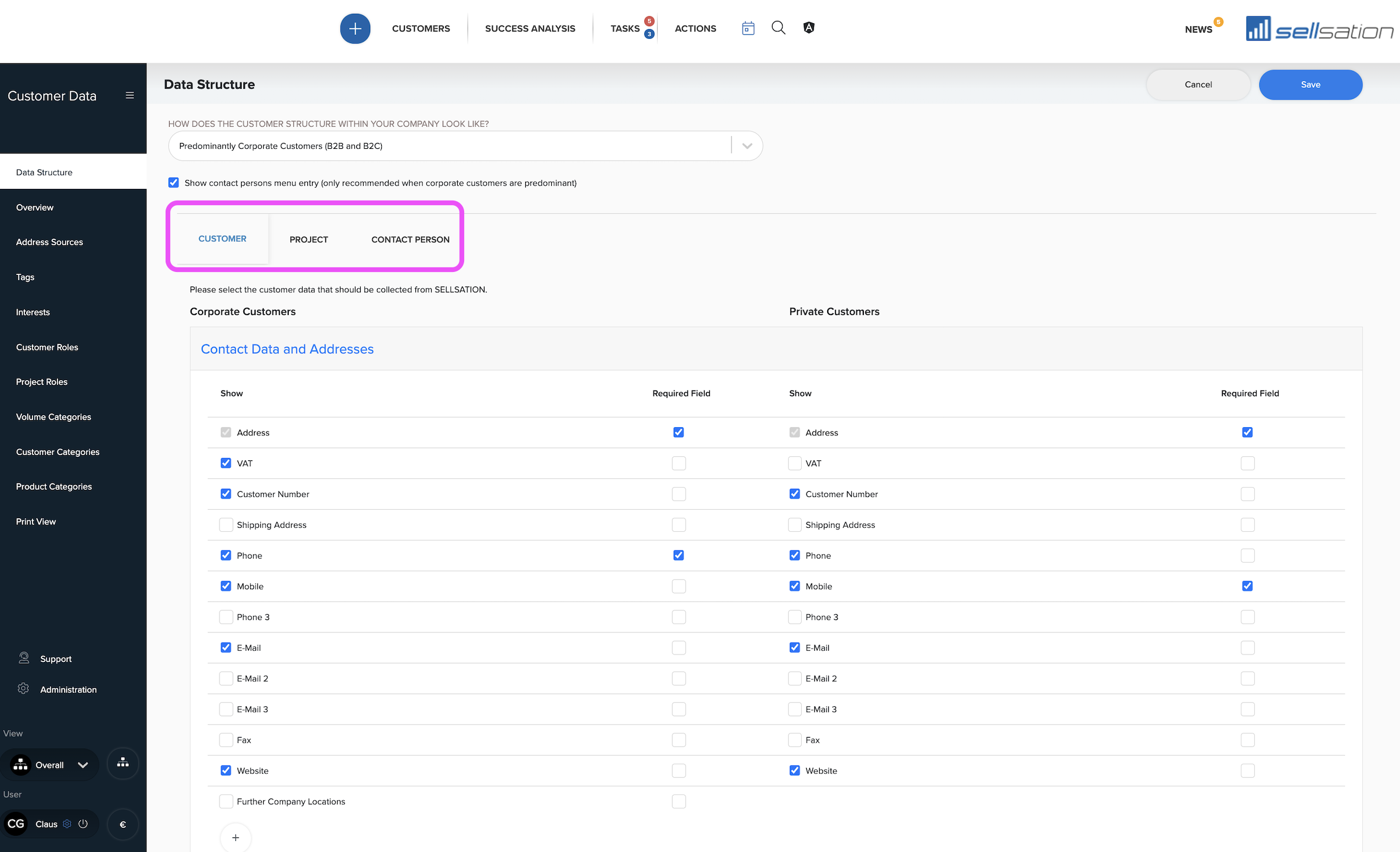
Task: Click the magnifying glass search icon
Action: [778, 28]
